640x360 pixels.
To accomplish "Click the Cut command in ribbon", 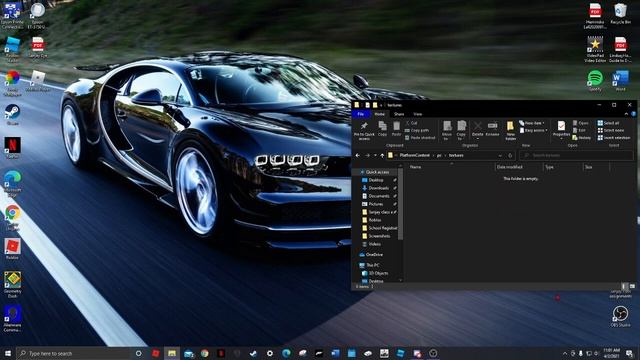I will [411, 123].
